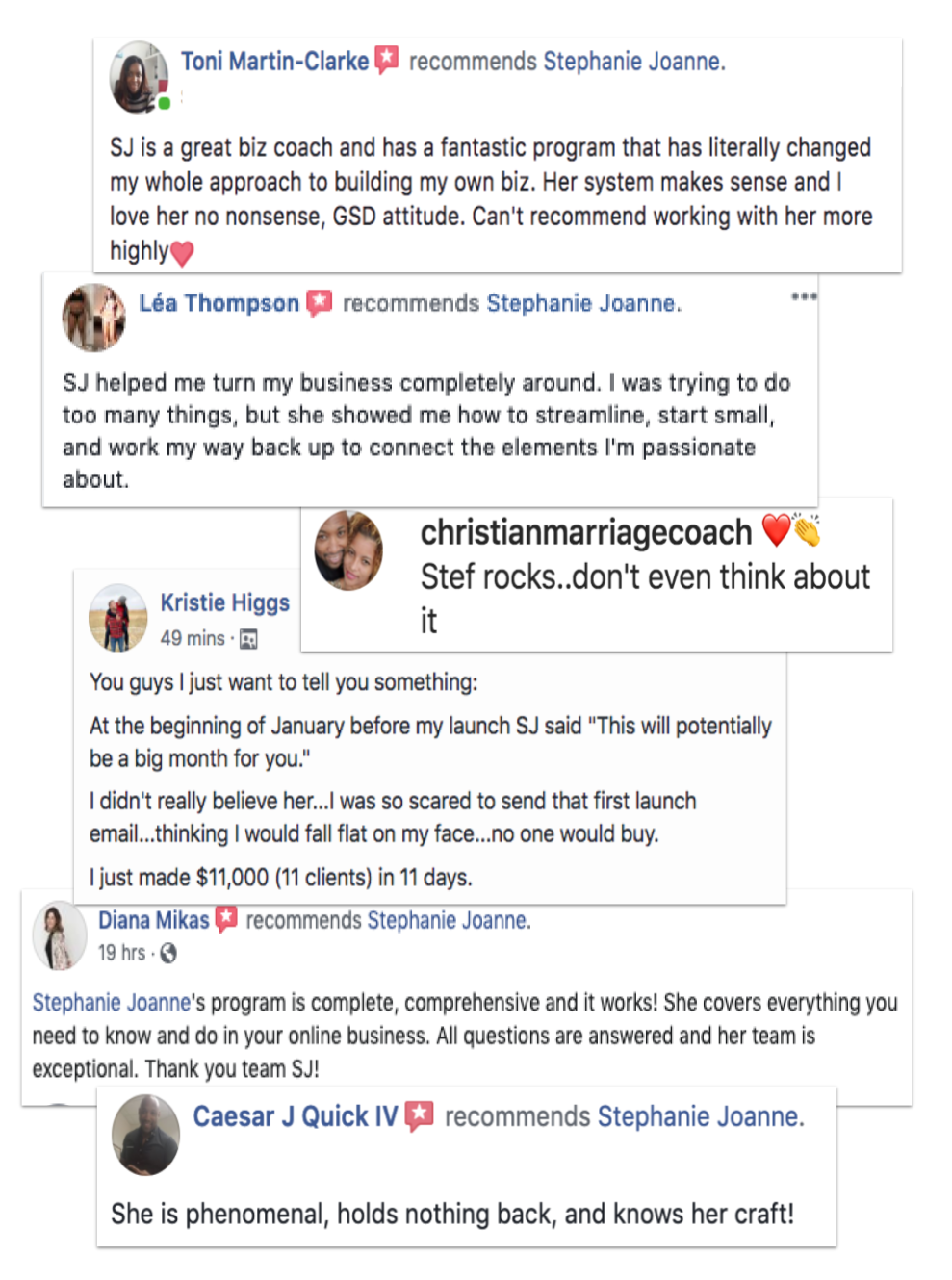This screenshot has height=1280, width=952.
Task: Click the green online status dot on Toni's avatar
Action: coord(165,103)
